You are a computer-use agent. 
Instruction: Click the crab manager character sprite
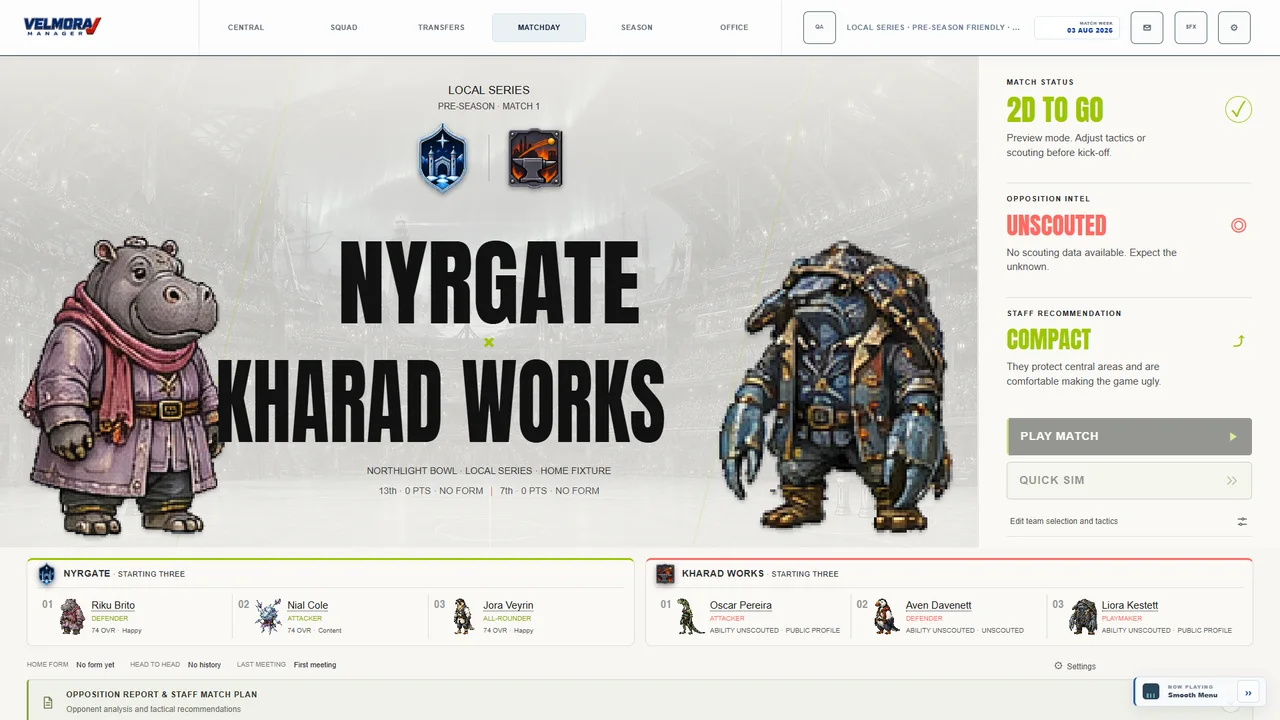[x=833, y=385]
